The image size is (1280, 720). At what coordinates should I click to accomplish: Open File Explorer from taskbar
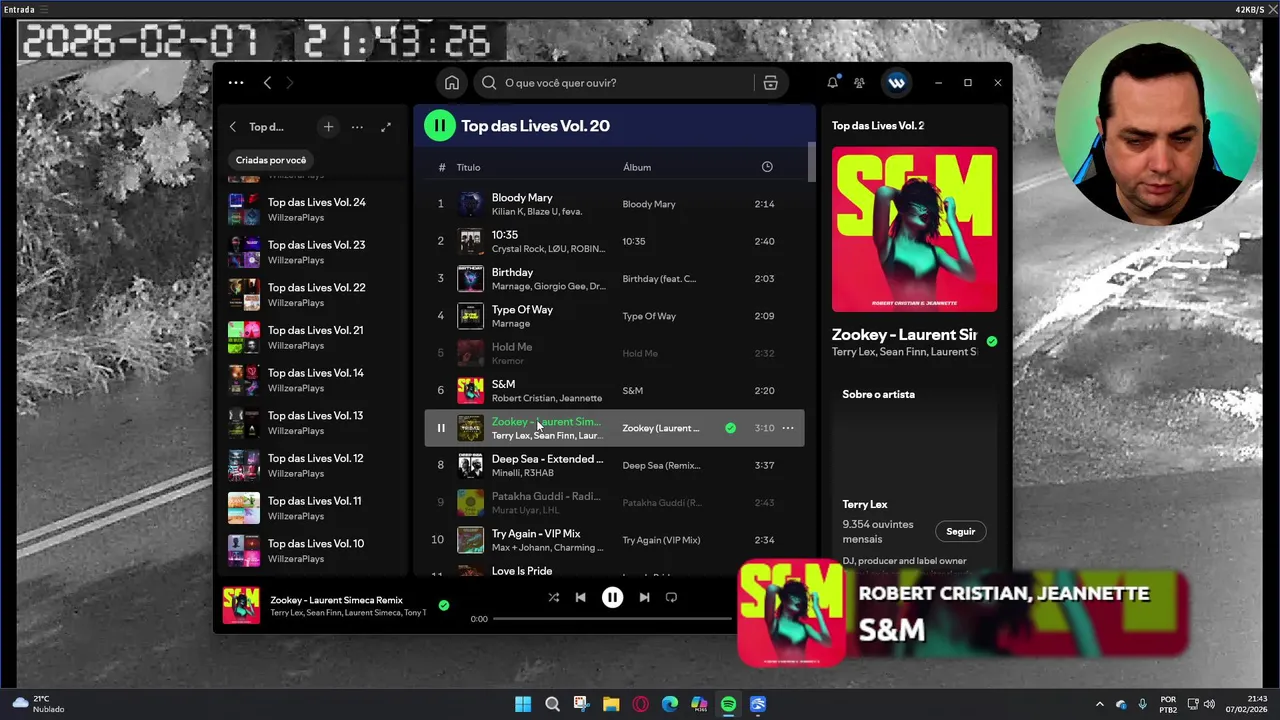click(611, 704)
